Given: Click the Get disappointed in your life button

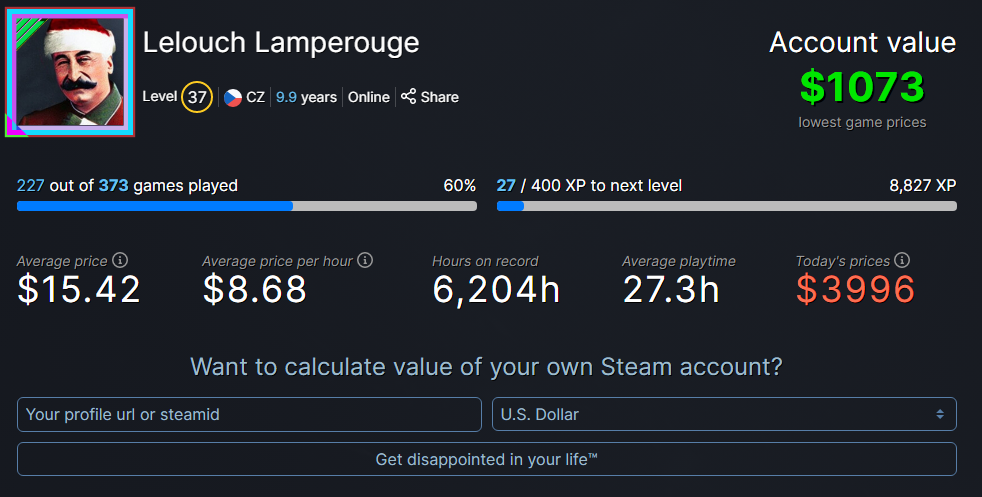Looking at the screenshot, I should click(x=487, y=459).
